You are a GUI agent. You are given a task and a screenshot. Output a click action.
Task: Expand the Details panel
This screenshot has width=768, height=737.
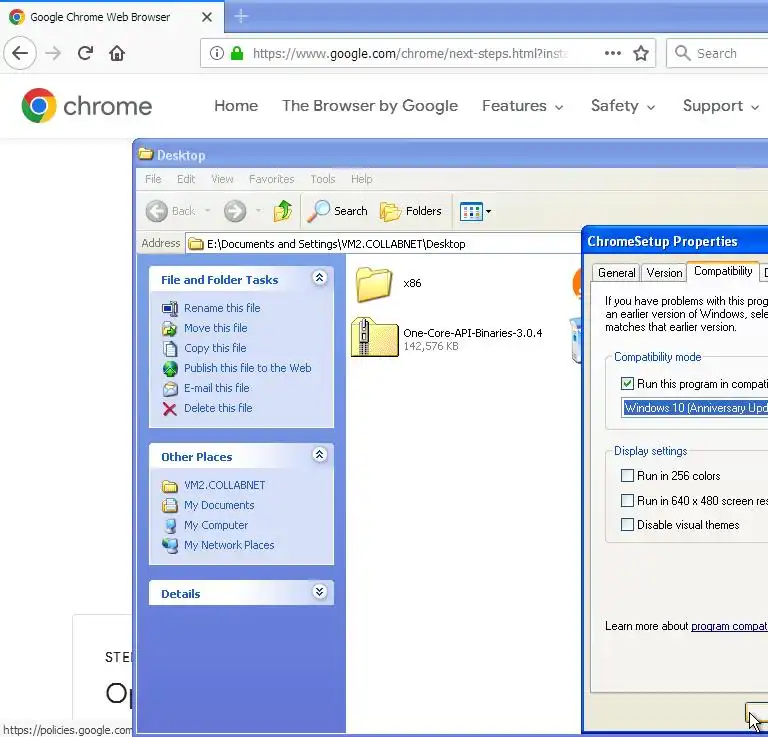(319, 592)
